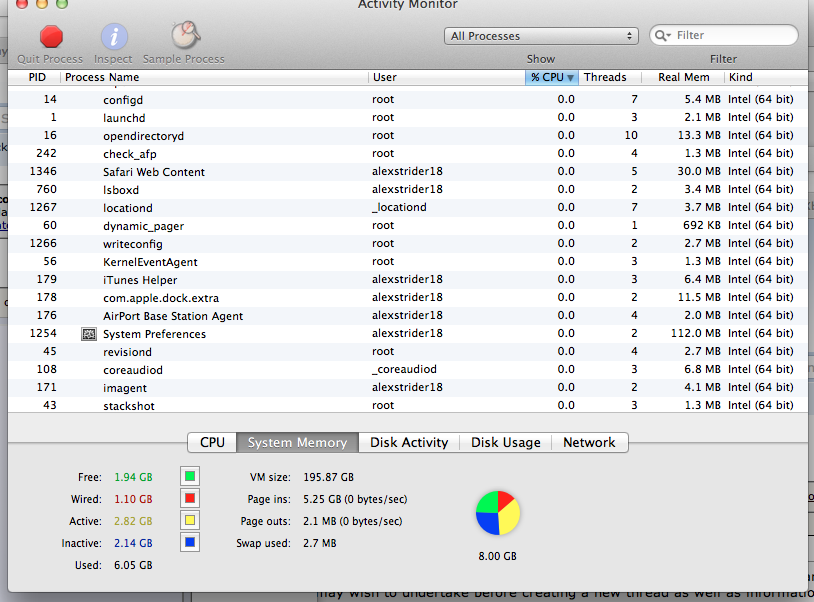Select the System Preferences process name
Image resolution: width=814 pixels, height=602 pixels.
point(154,334)
